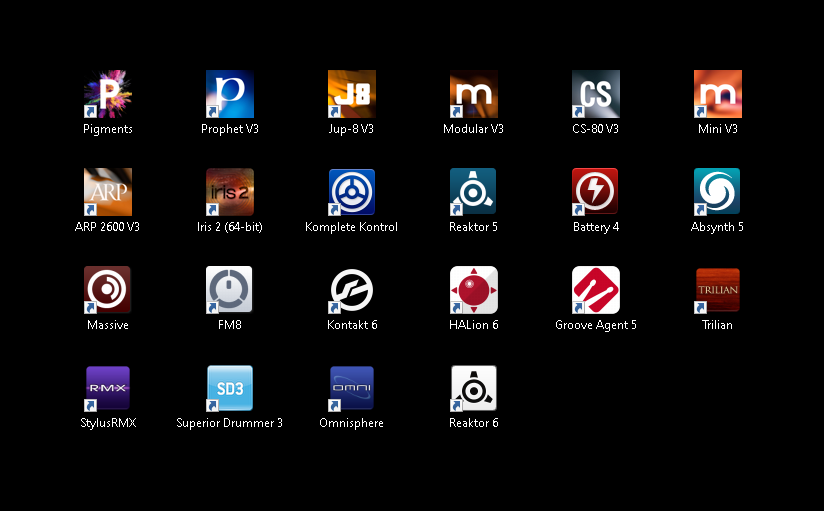
Task: Click the Reaktor 6 white icon
Action: point(473,388)
